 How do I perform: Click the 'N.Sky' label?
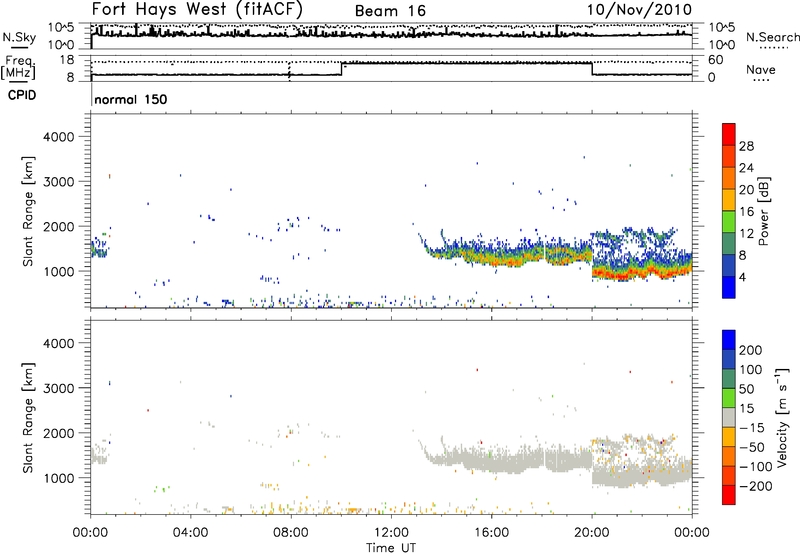click(x=19, y=37)
